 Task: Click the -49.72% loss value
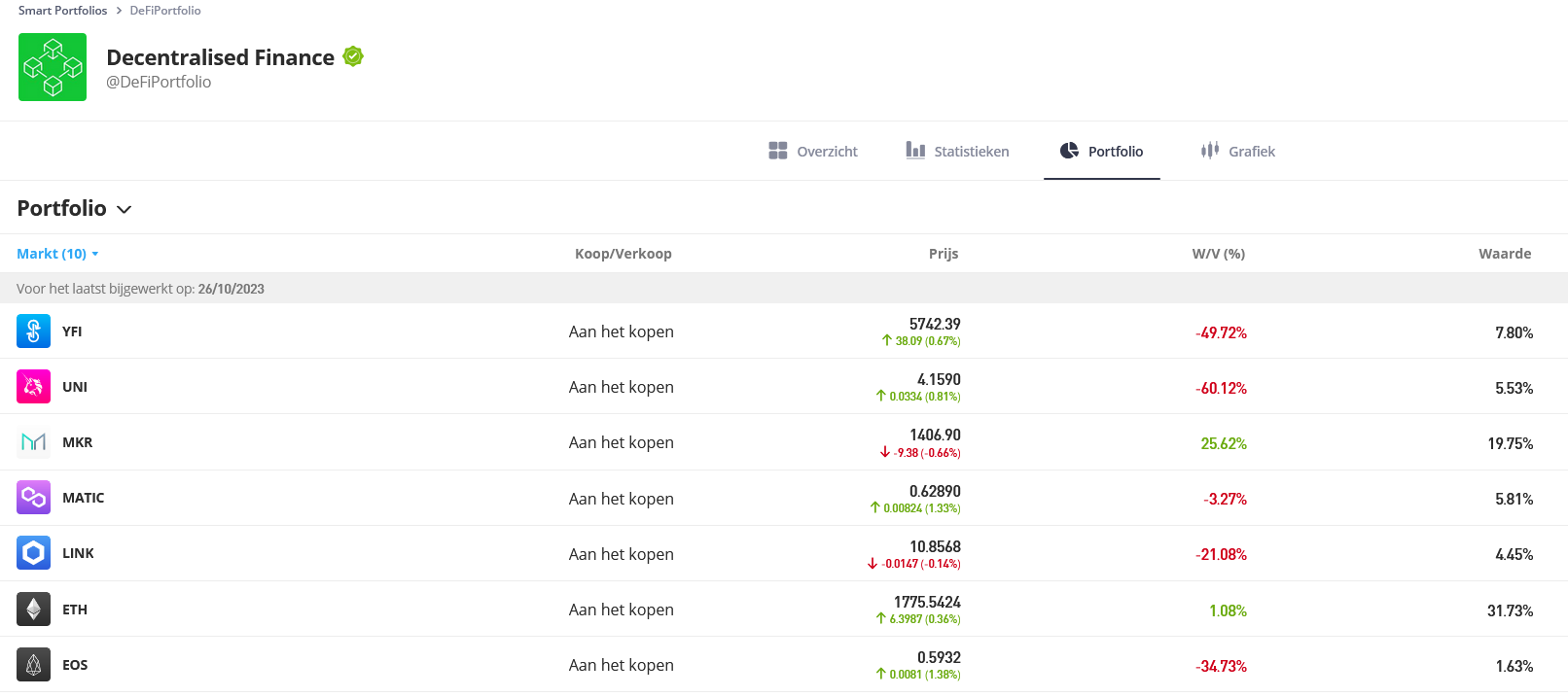[1221, 332]
